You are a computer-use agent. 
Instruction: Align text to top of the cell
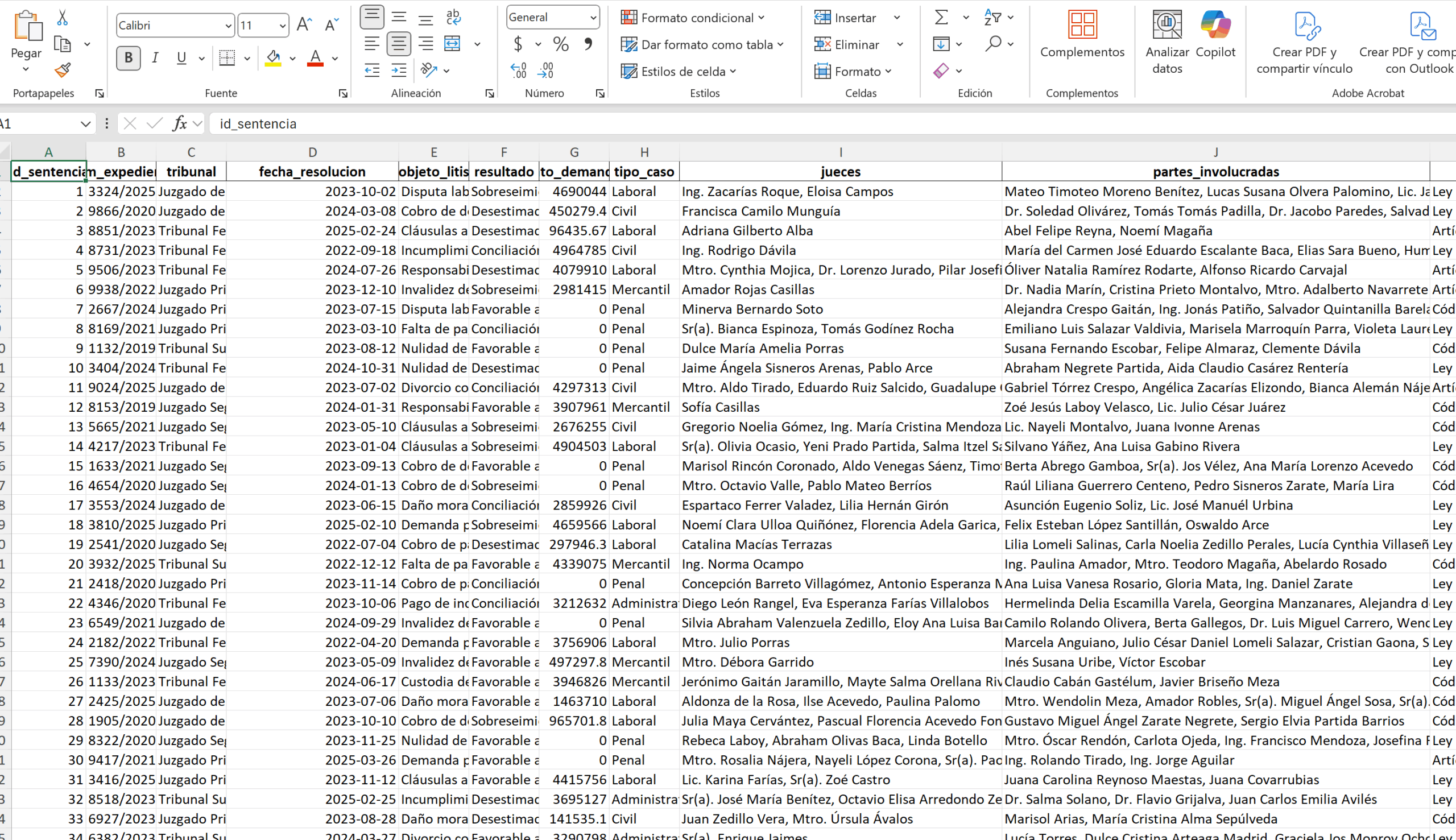372,17
